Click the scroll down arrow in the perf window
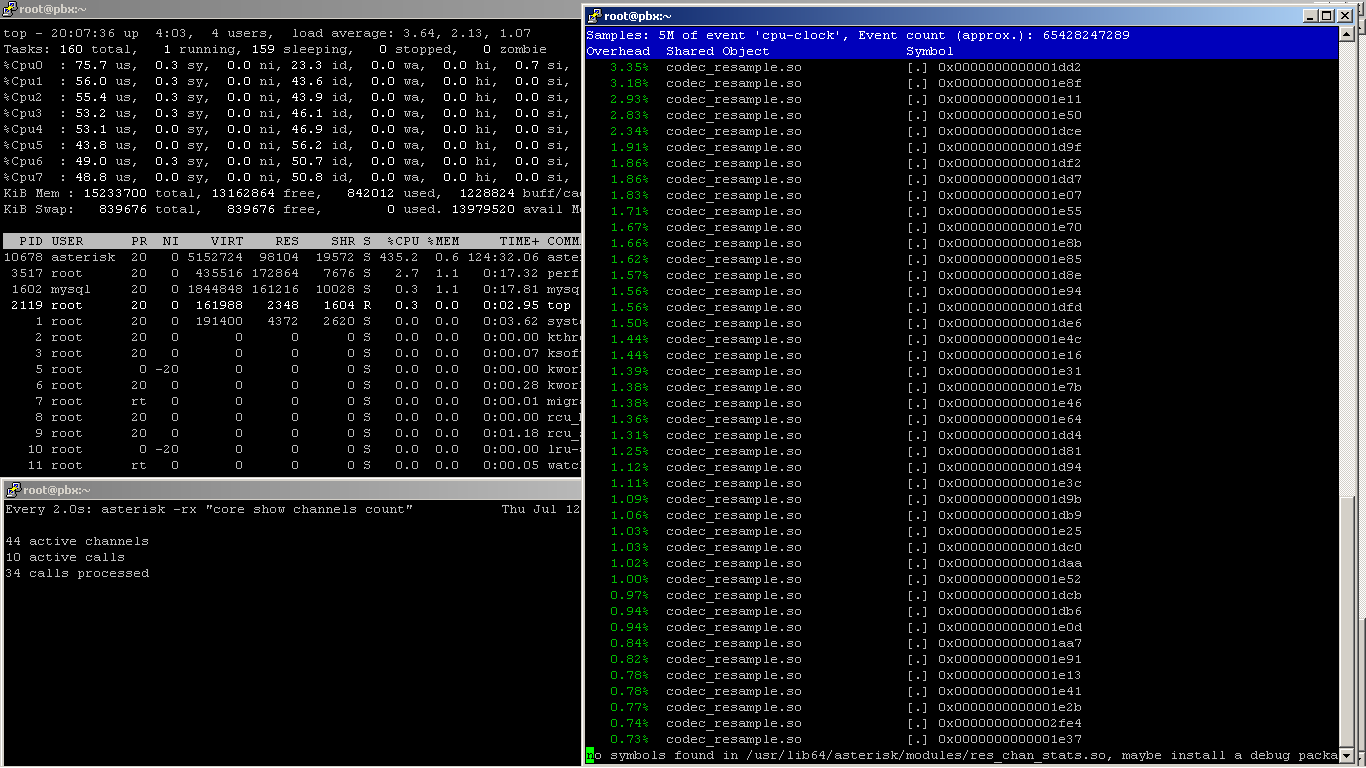This screenshot has width=1366, height=768. pos(1347,755)
